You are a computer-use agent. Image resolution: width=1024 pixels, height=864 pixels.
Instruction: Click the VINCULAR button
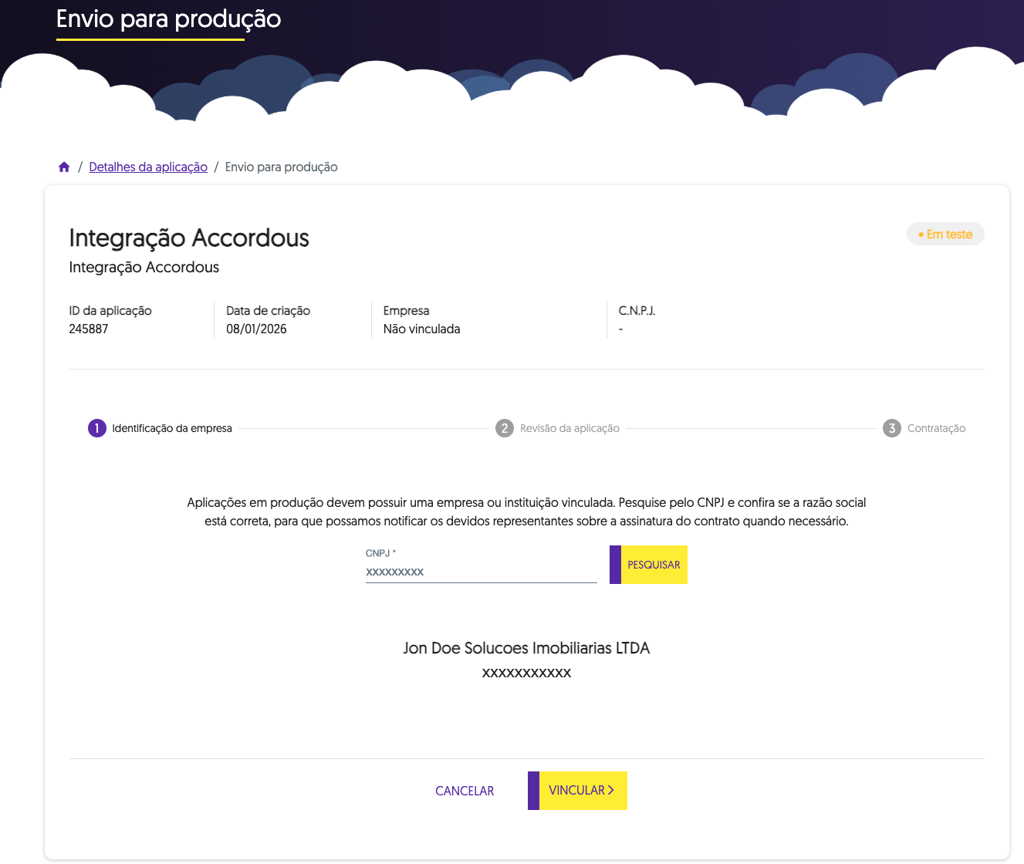(x=577, y=790)
